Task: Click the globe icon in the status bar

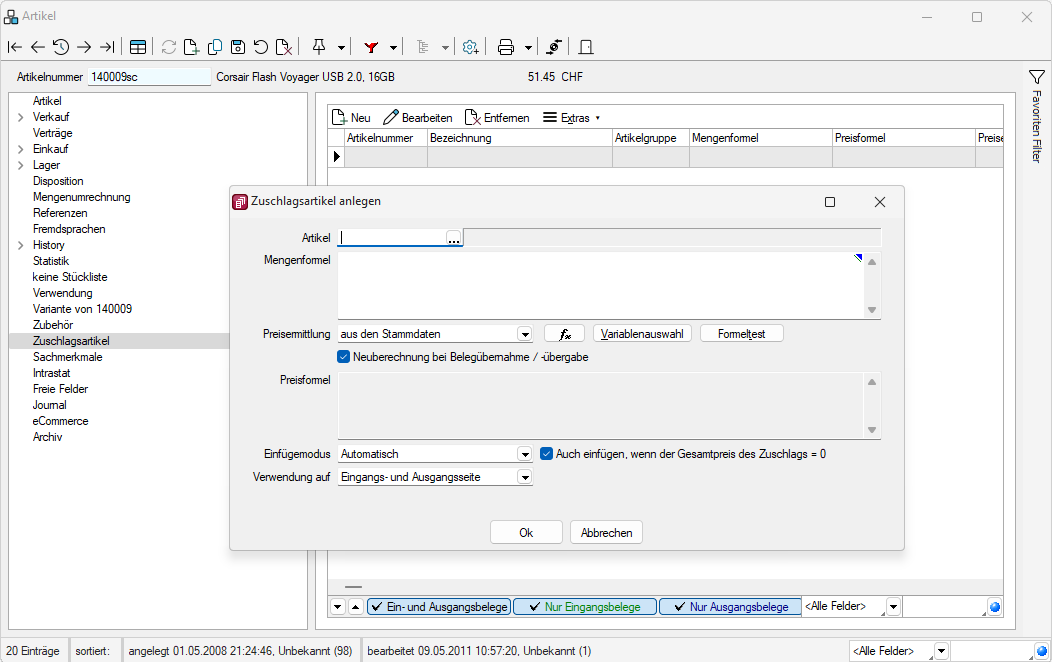Action: click(1041, 651)
